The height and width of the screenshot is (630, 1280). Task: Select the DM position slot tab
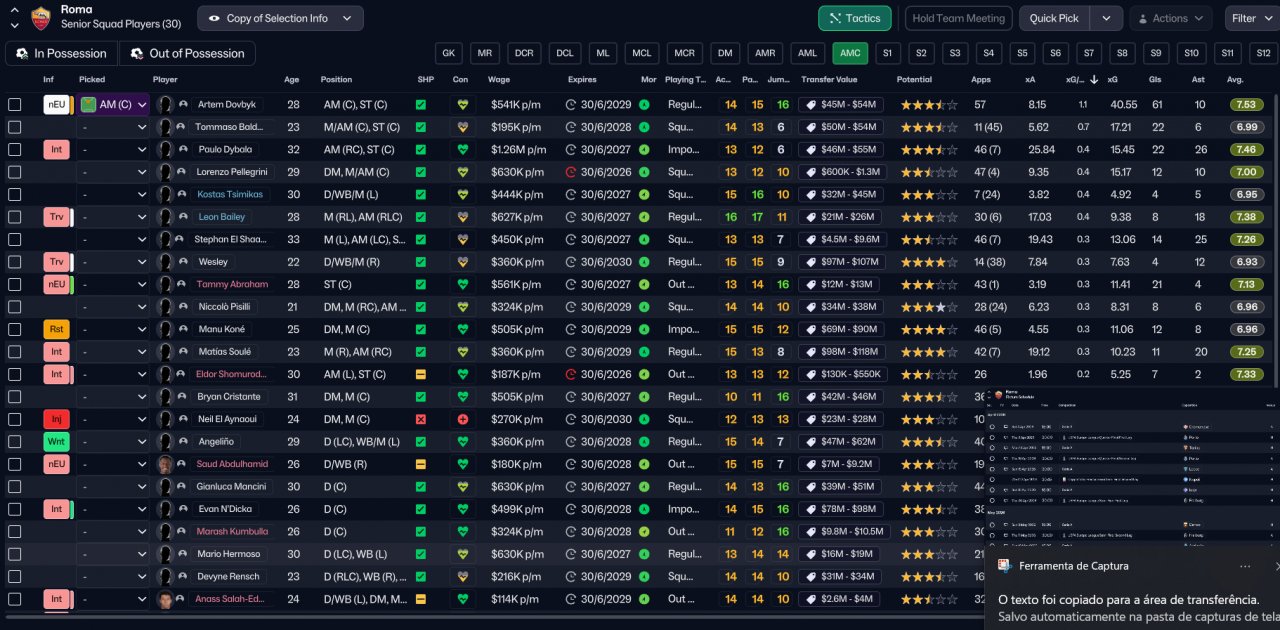coord(725,53)
